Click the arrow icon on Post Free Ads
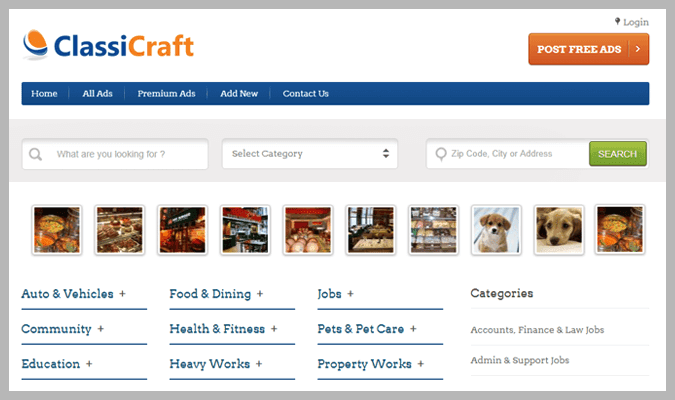Image resolution: width=675 pixels, height=400 pixels. point(639,49)
